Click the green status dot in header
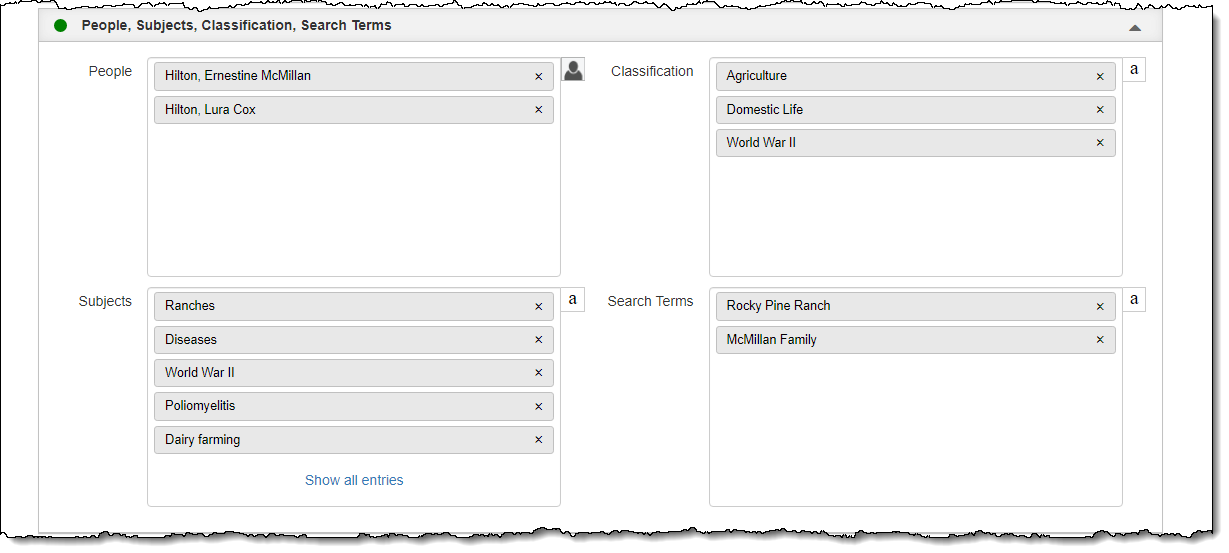 pyautogui.click(x=61, y=26)
